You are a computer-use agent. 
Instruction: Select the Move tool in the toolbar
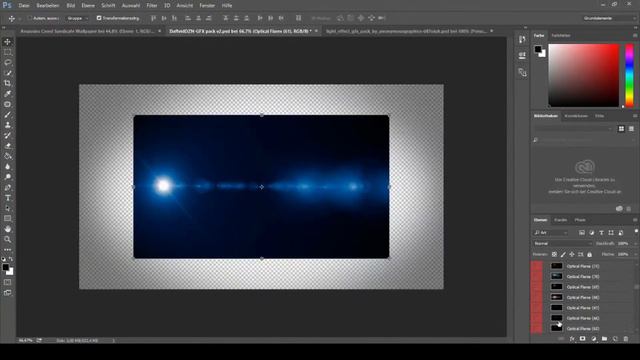point(7,42)
